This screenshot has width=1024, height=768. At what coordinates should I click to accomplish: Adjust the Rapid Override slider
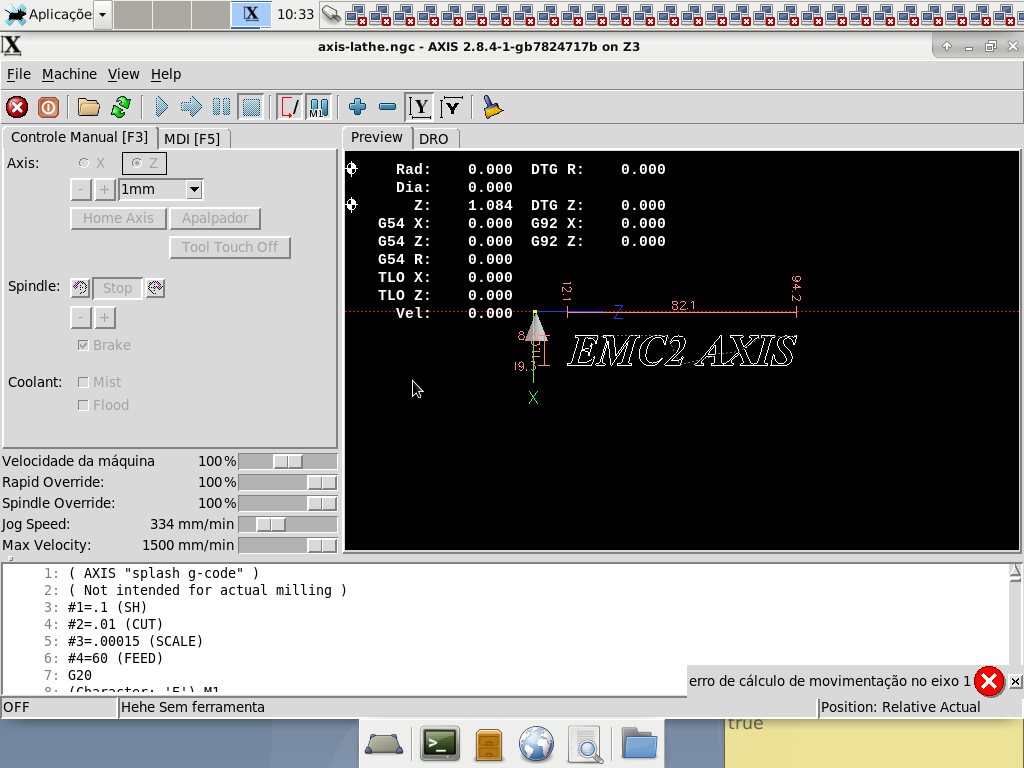tap(288, 483)
